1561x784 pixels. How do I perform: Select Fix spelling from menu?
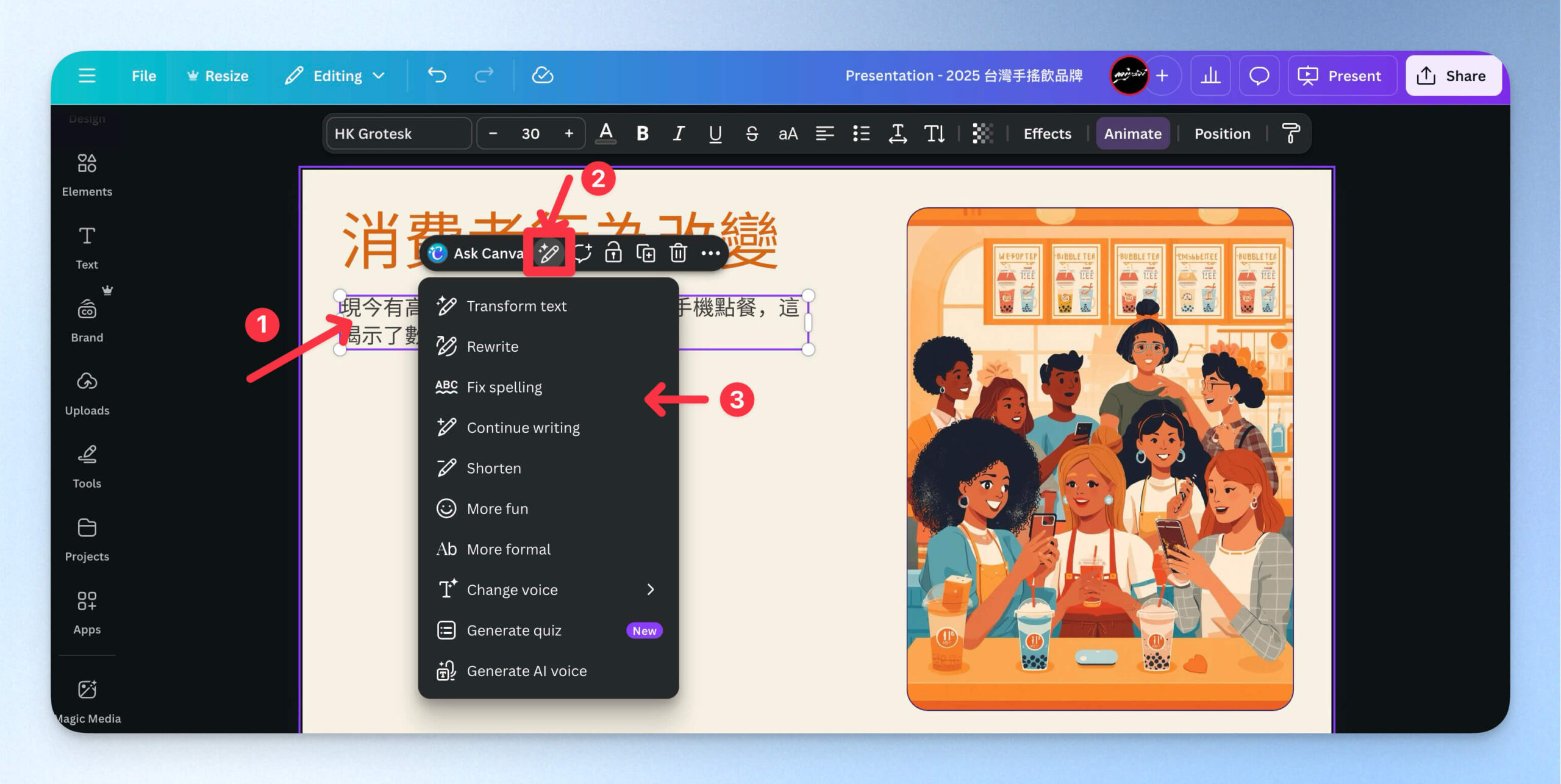(504, 387)
